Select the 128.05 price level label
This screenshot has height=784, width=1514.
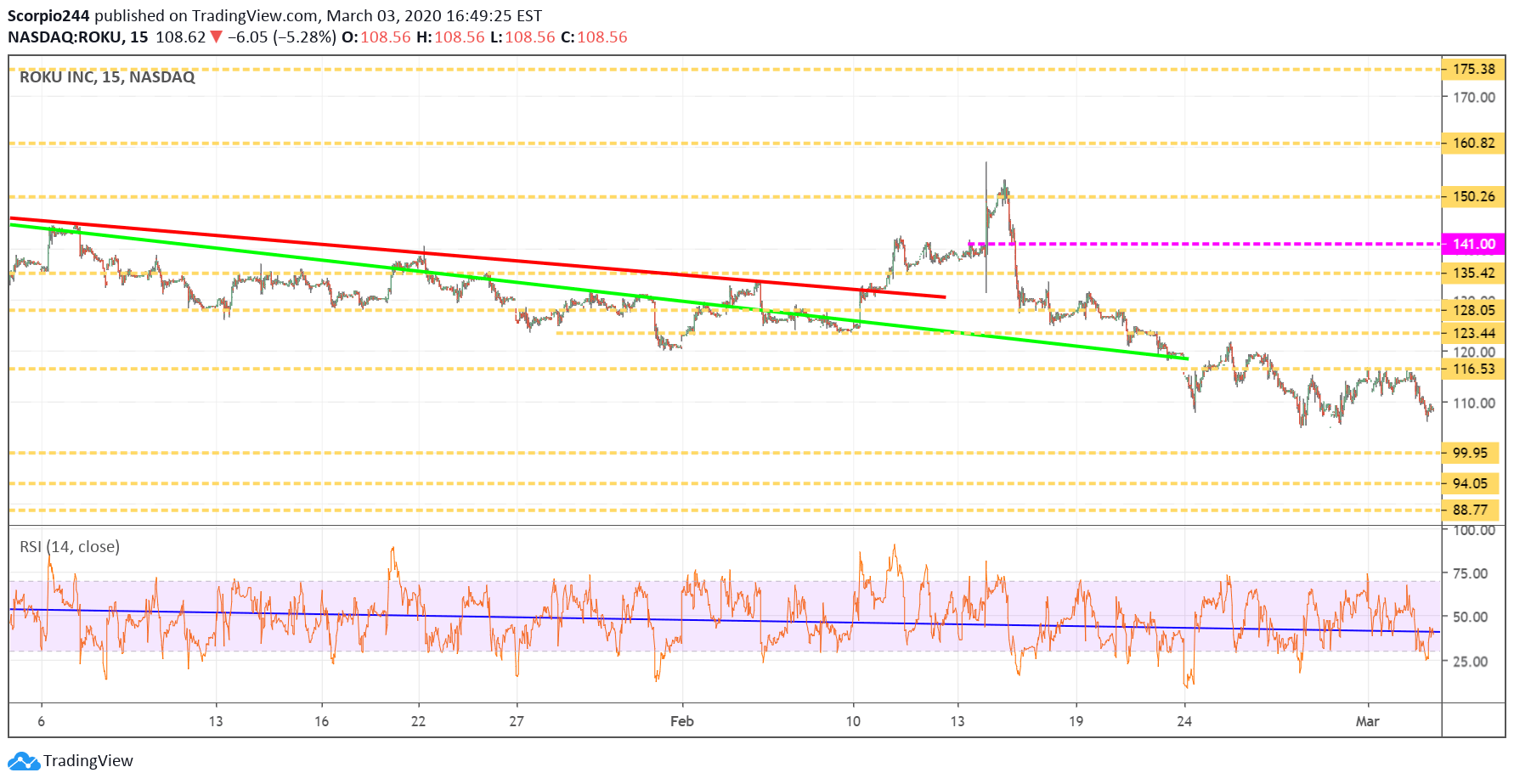click(1474, 311)
